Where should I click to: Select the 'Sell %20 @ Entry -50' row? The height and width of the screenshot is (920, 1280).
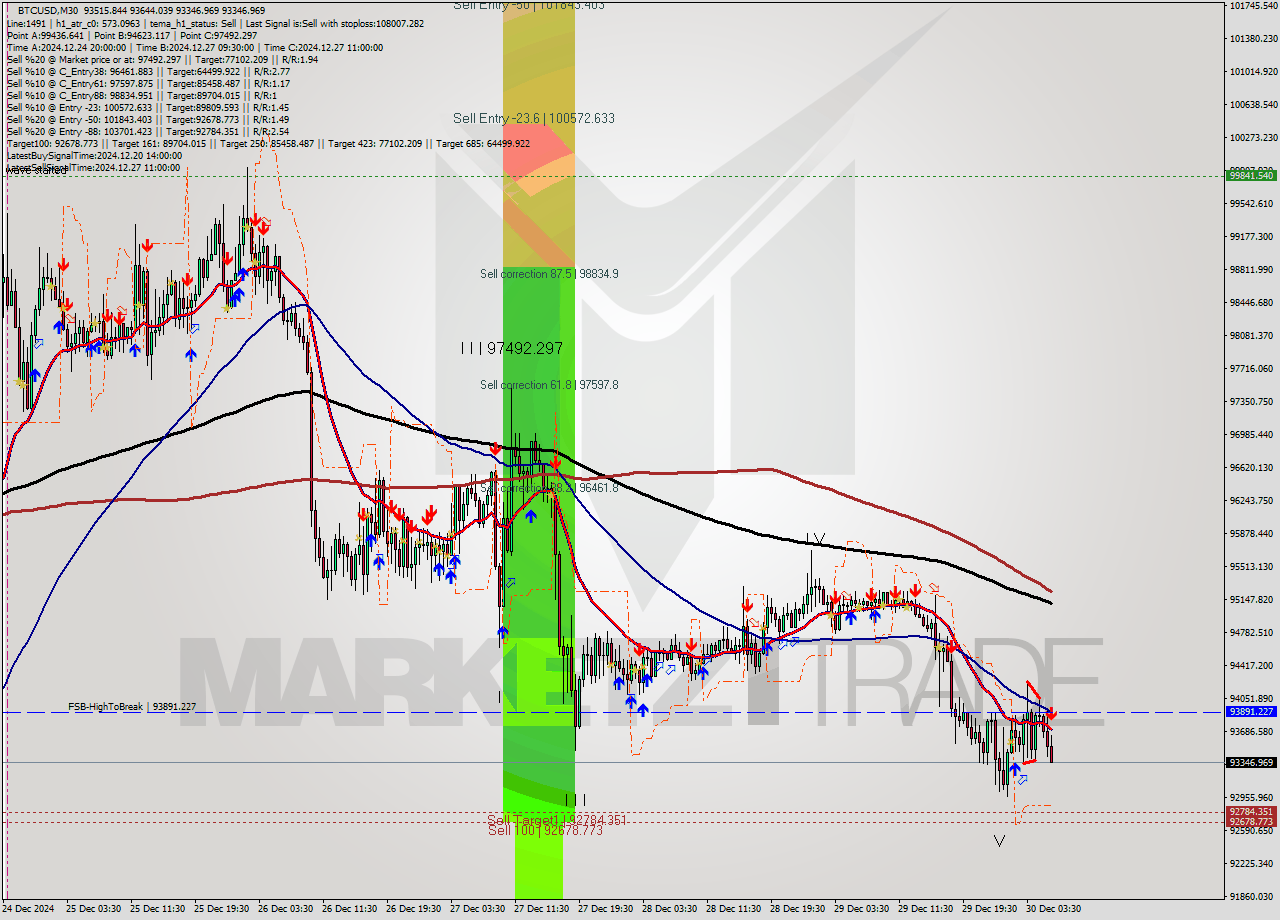coord(148,119)
